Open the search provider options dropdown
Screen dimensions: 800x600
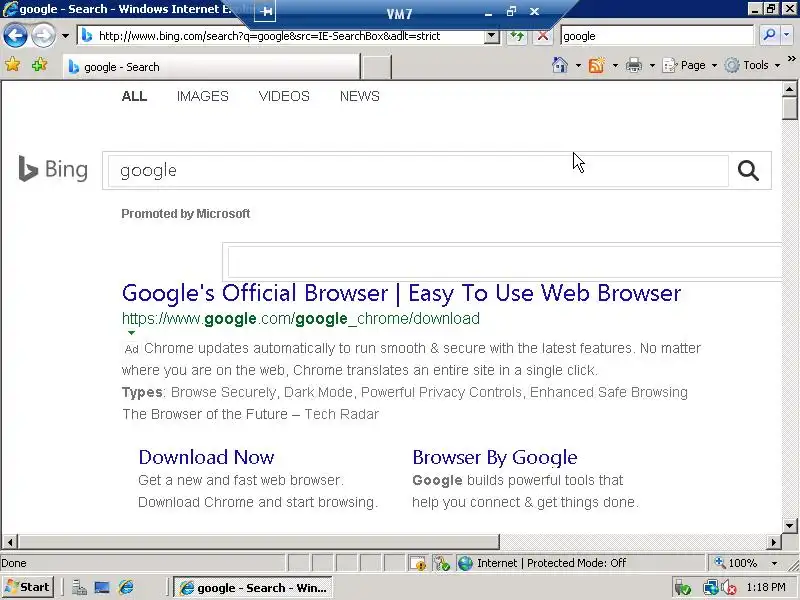786,35
